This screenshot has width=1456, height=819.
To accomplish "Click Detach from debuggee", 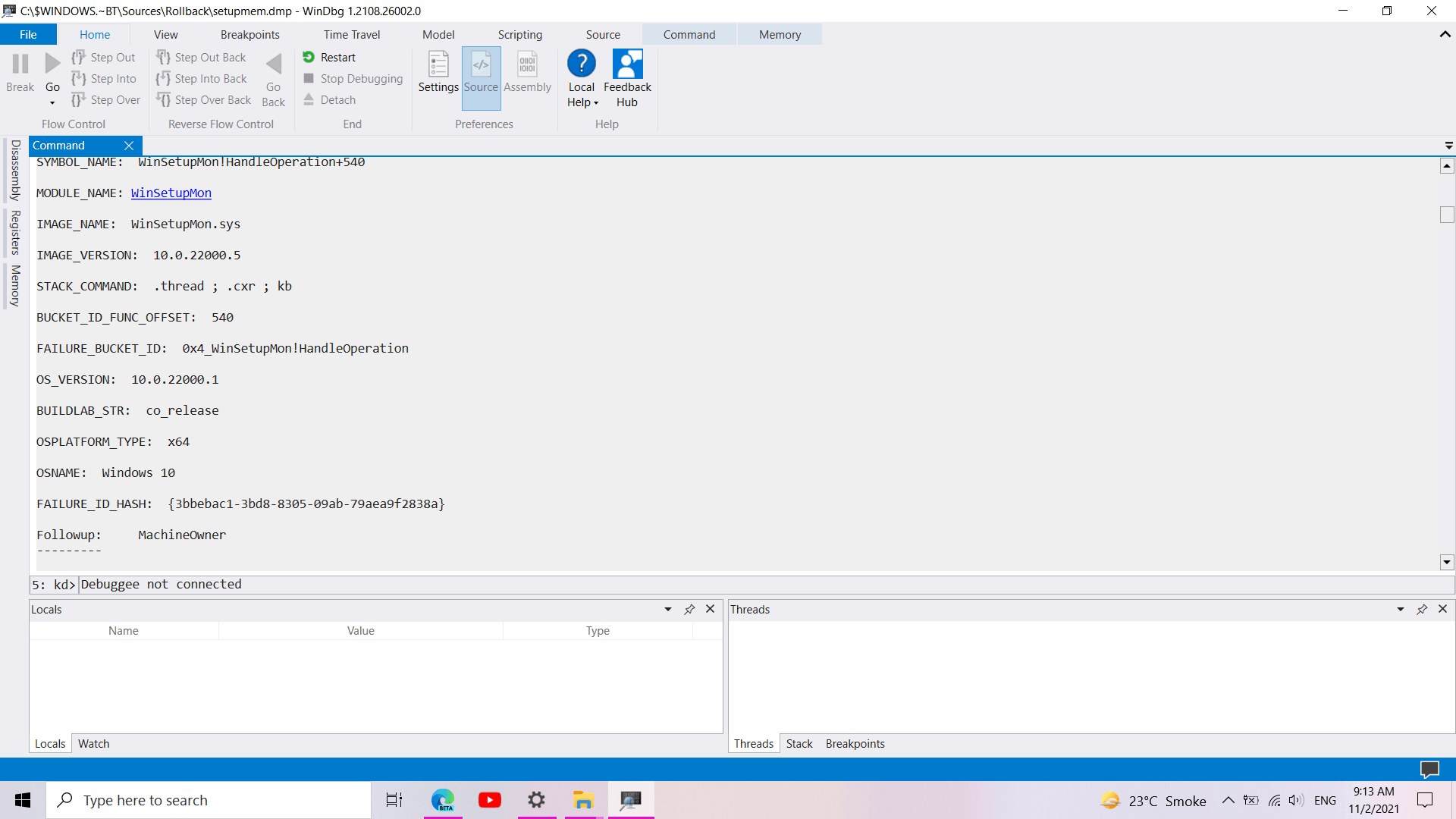I will tap(329, 100).
